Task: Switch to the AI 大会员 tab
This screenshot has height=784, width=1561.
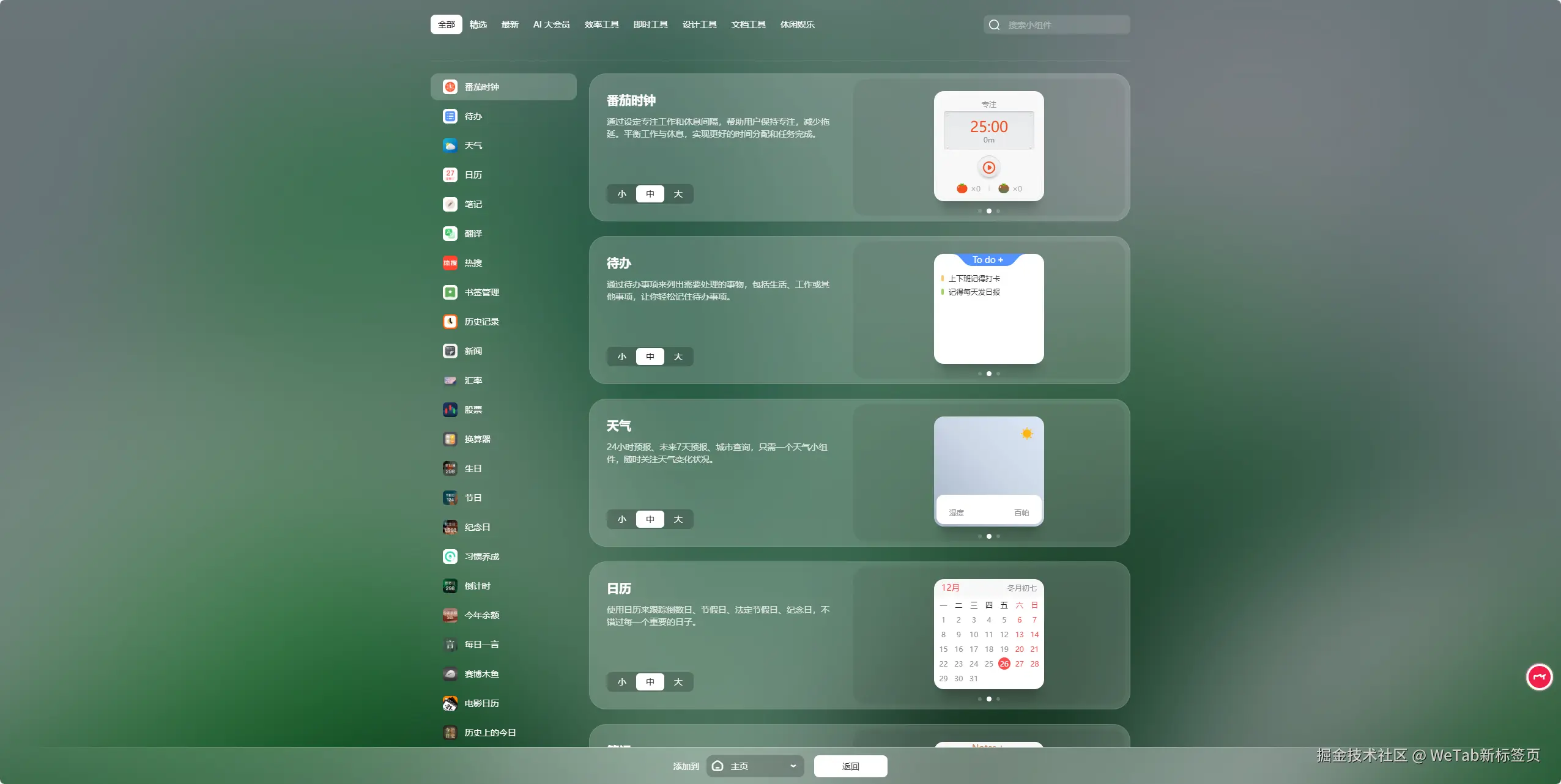Action: click(551, 24)
